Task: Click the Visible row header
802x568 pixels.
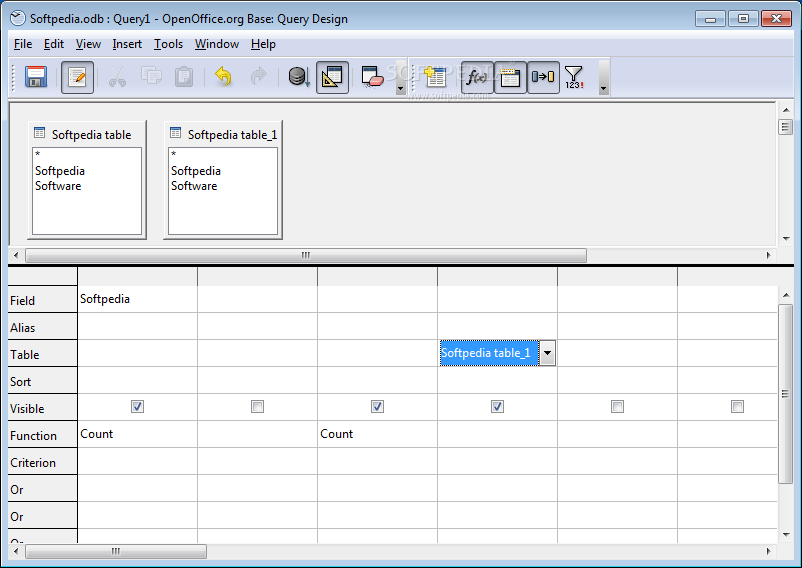Action: (42, 407)
